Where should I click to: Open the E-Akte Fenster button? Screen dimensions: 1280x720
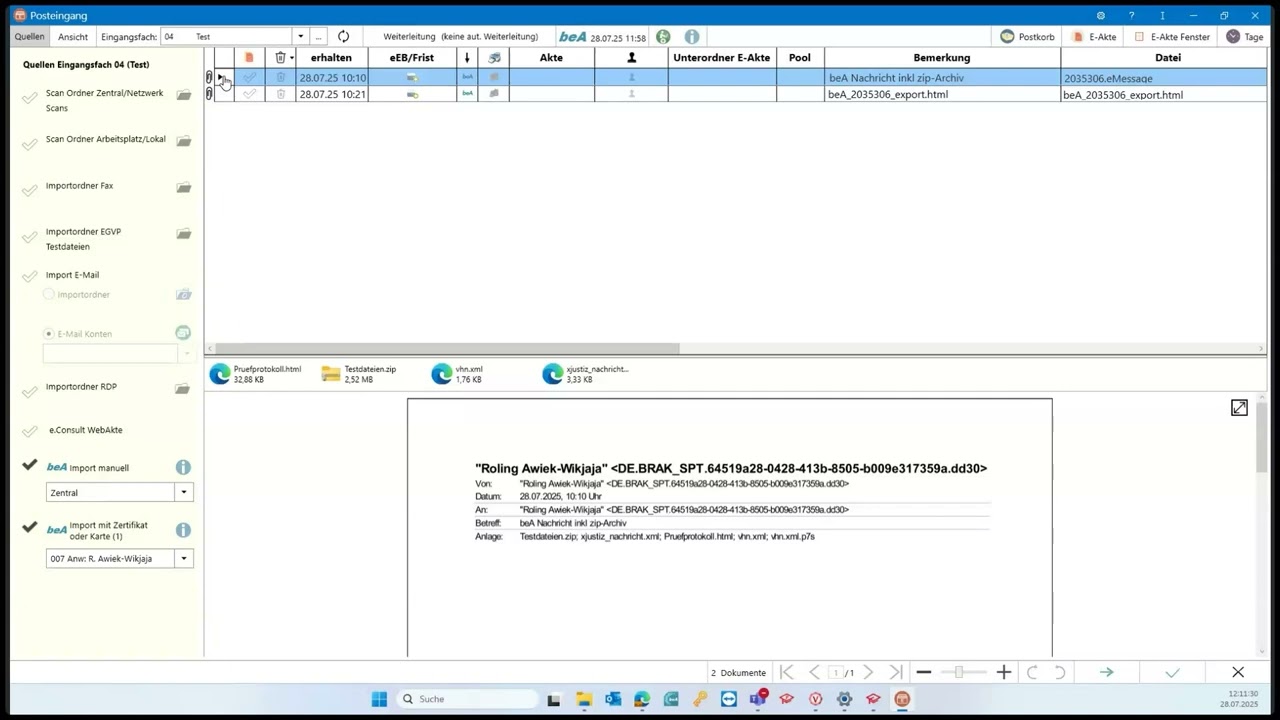click(x=1172, y=37)
